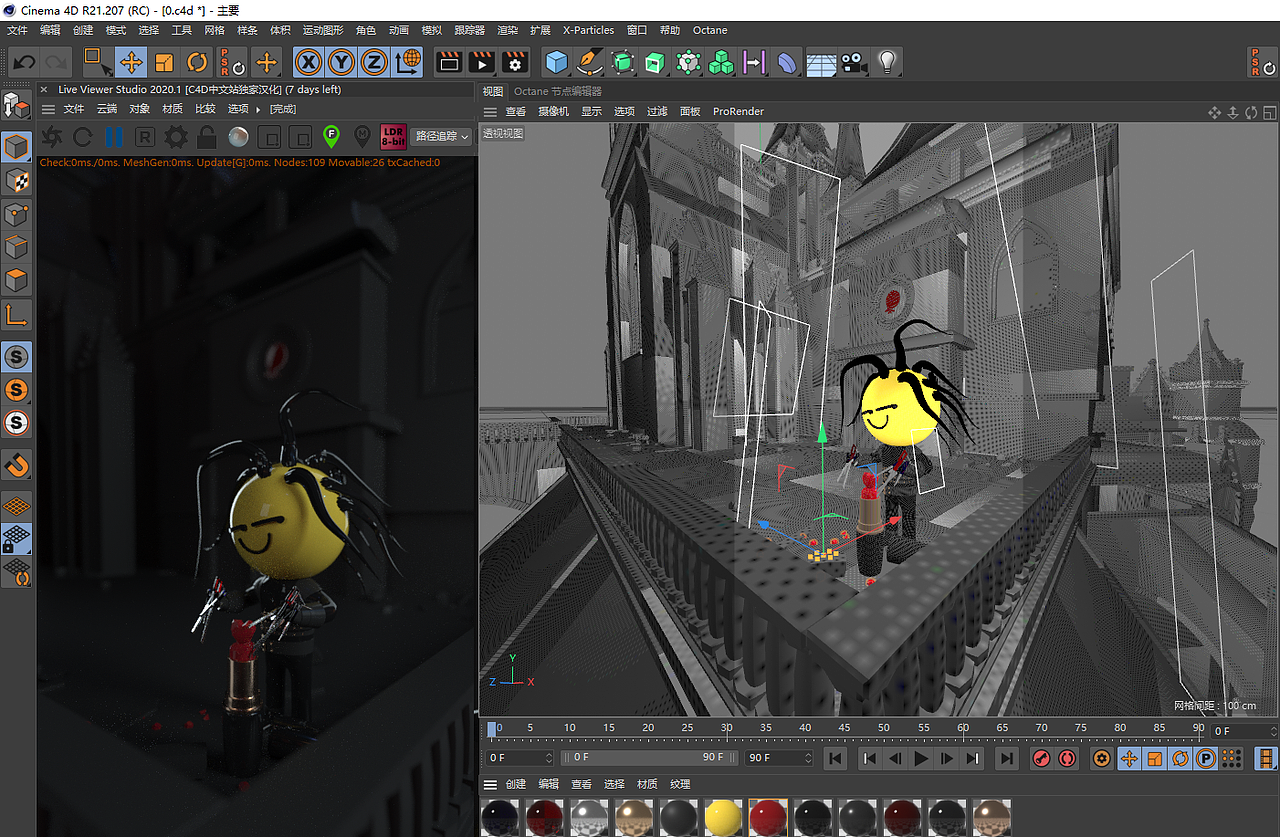Click the preview range bar 0 F–90 F
The image size is (1280, 837).
649,758
